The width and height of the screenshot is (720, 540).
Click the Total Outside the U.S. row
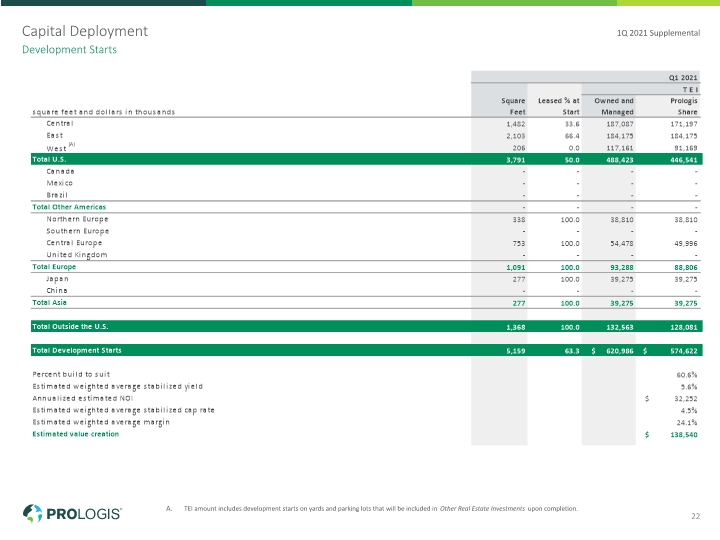click(366, 326)
